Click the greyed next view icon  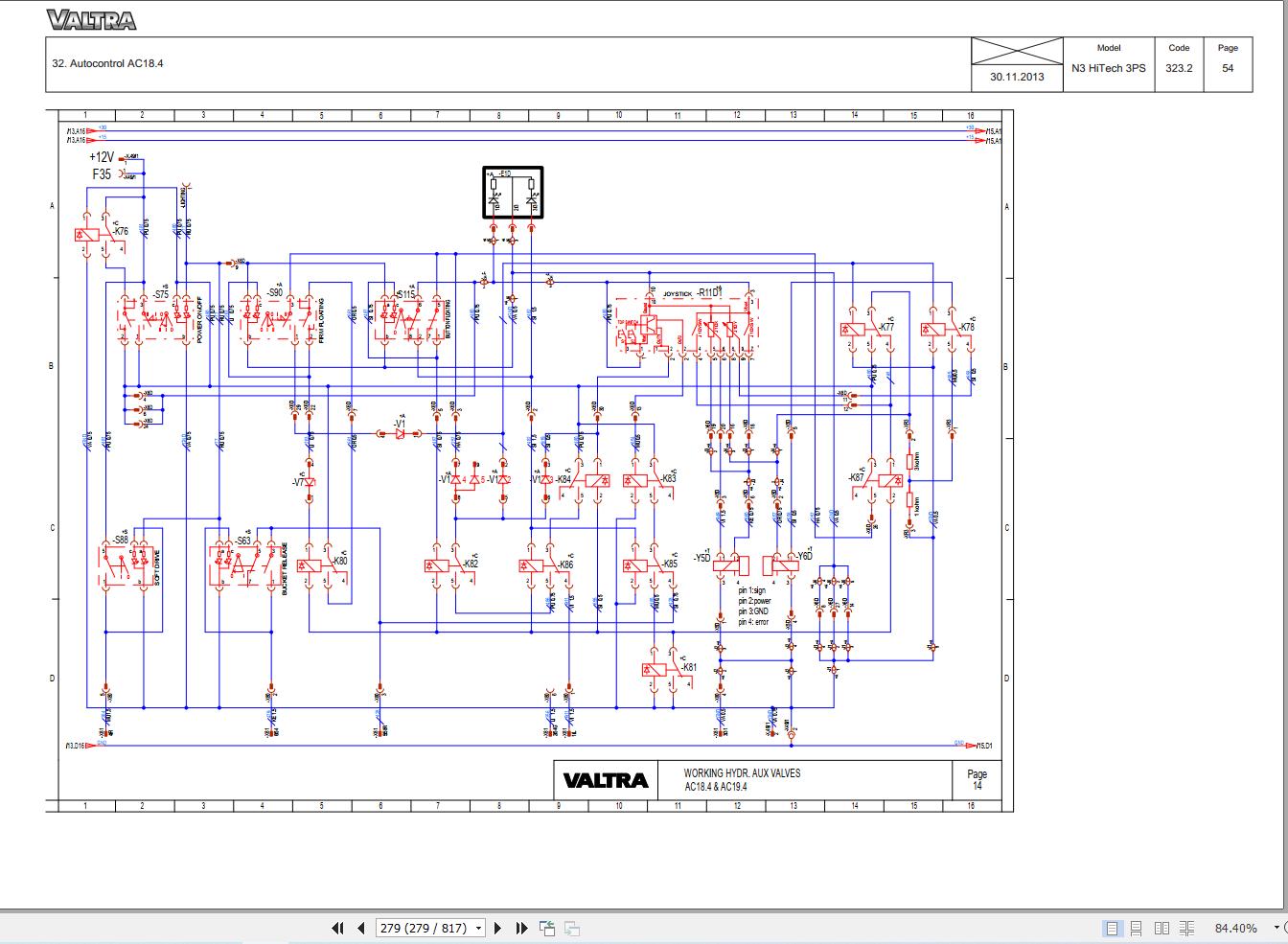pyautogui.click(x=572, y=928)
